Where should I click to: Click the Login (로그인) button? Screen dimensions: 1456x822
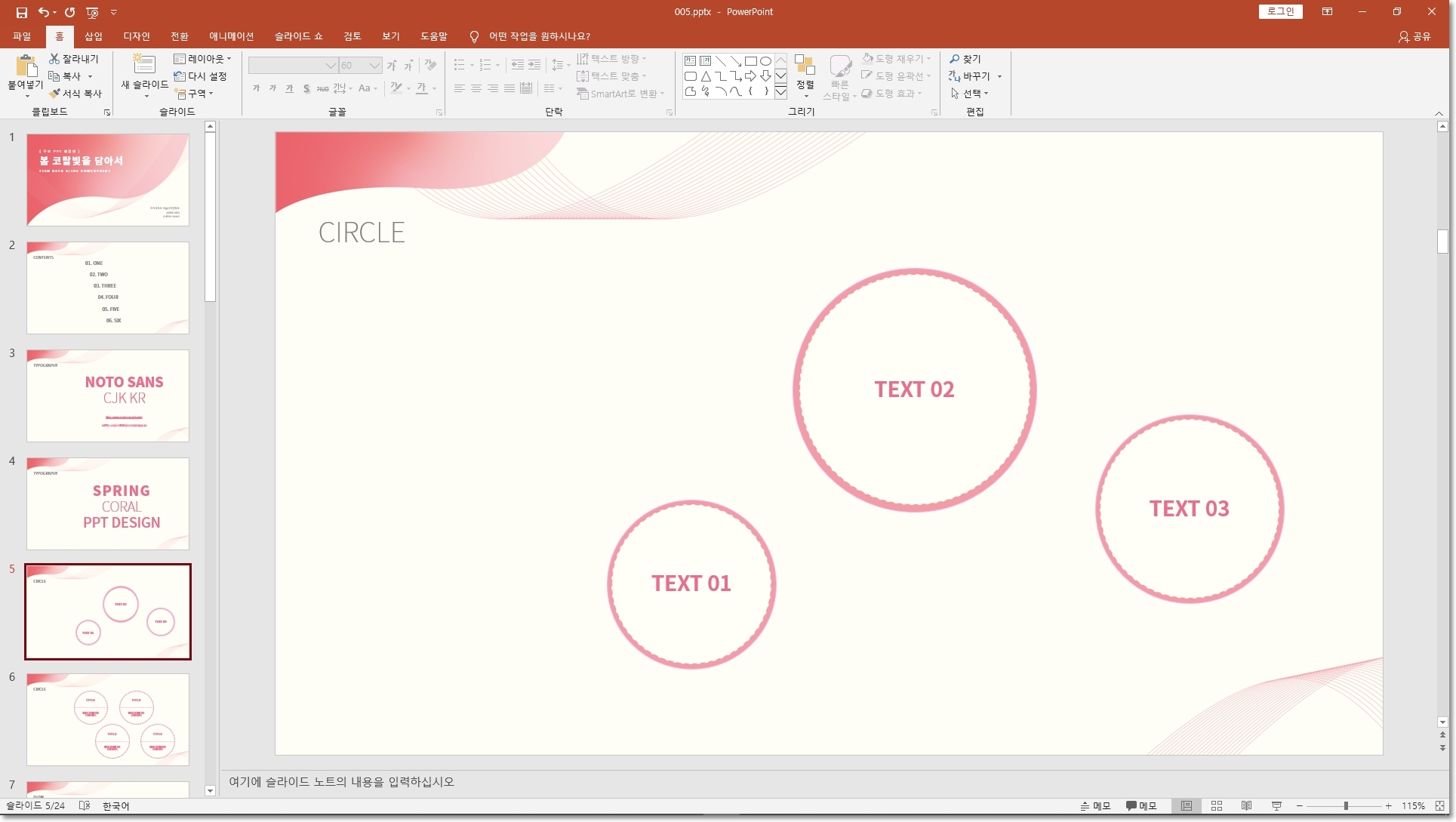[1280, 11]
